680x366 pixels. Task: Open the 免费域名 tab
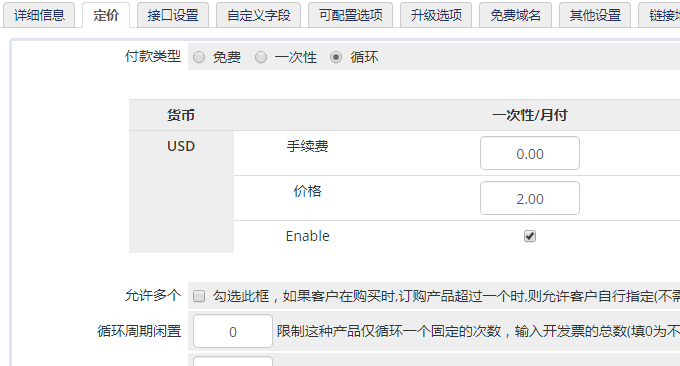(x=515, y=15)
